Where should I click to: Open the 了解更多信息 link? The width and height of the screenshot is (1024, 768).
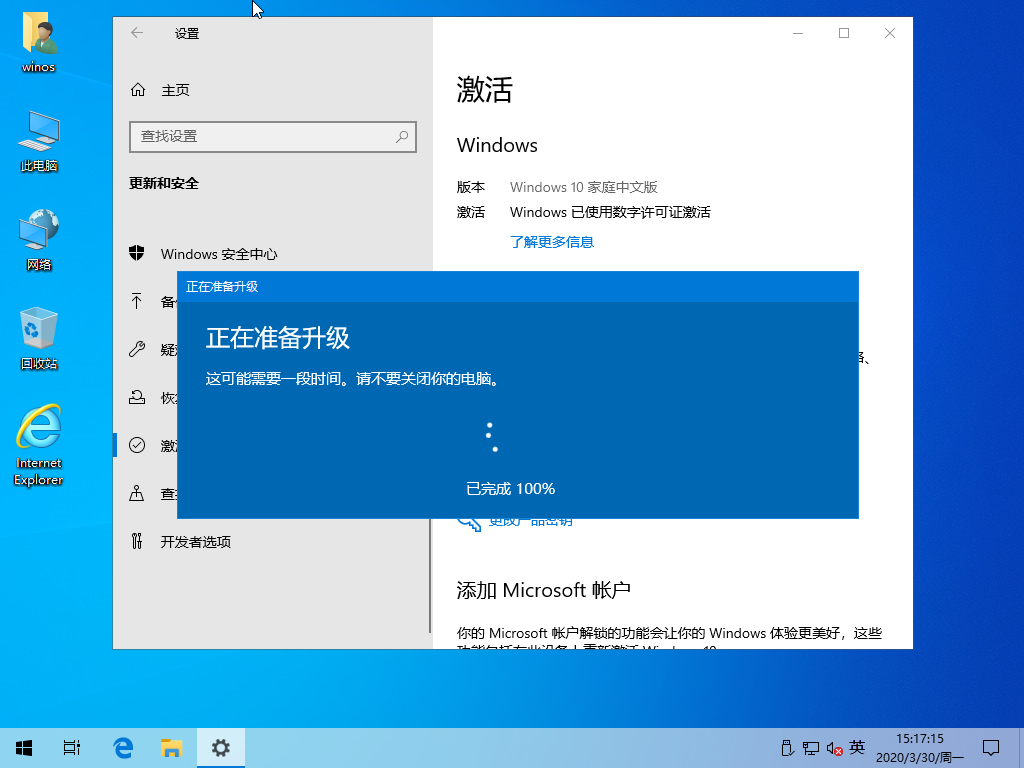[552, 242]
